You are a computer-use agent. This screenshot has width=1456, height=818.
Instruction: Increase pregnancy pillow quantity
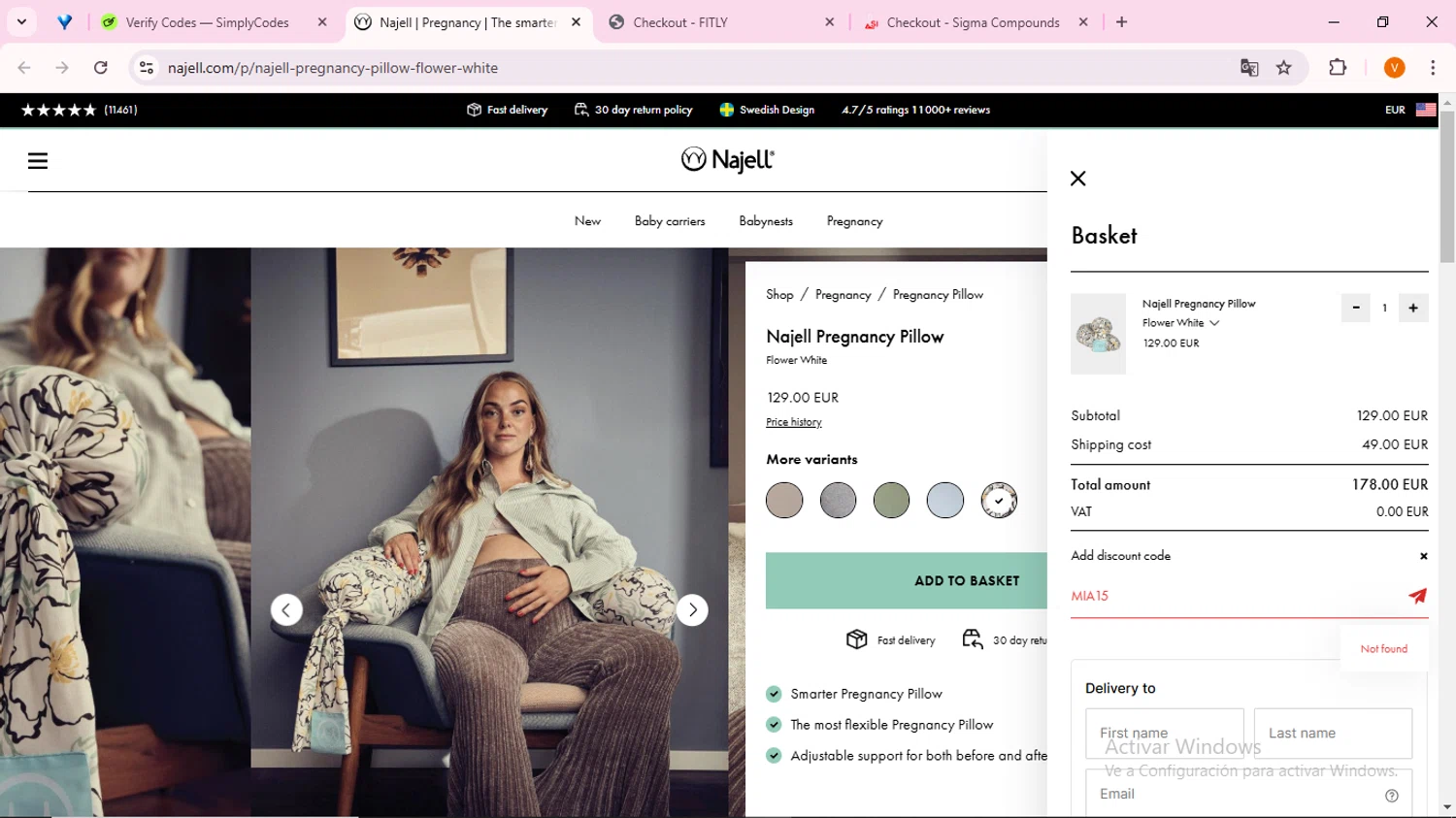tap(1413, 308)
